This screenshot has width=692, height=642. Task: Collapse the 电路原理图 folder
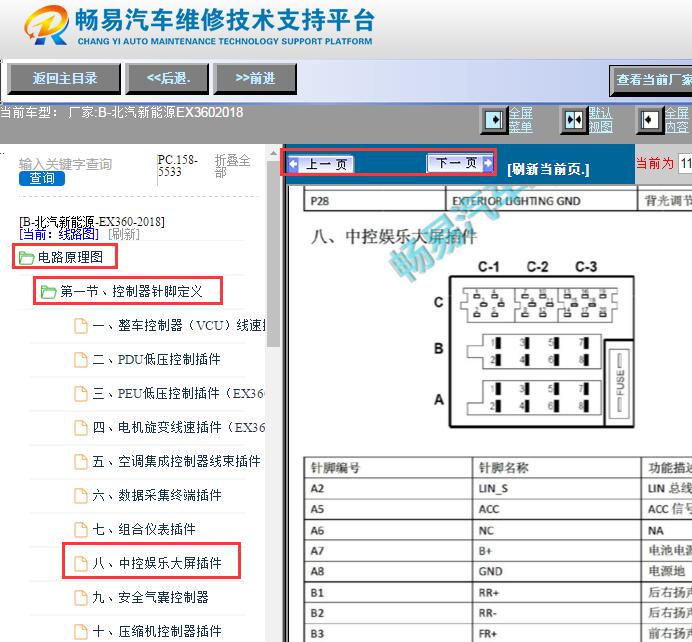coord(70,257)
